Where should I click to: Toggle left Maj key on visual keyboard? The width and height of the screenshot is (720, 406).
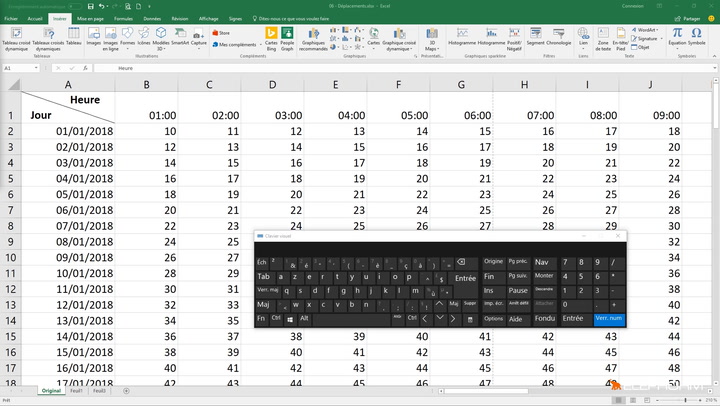point(263,305)
